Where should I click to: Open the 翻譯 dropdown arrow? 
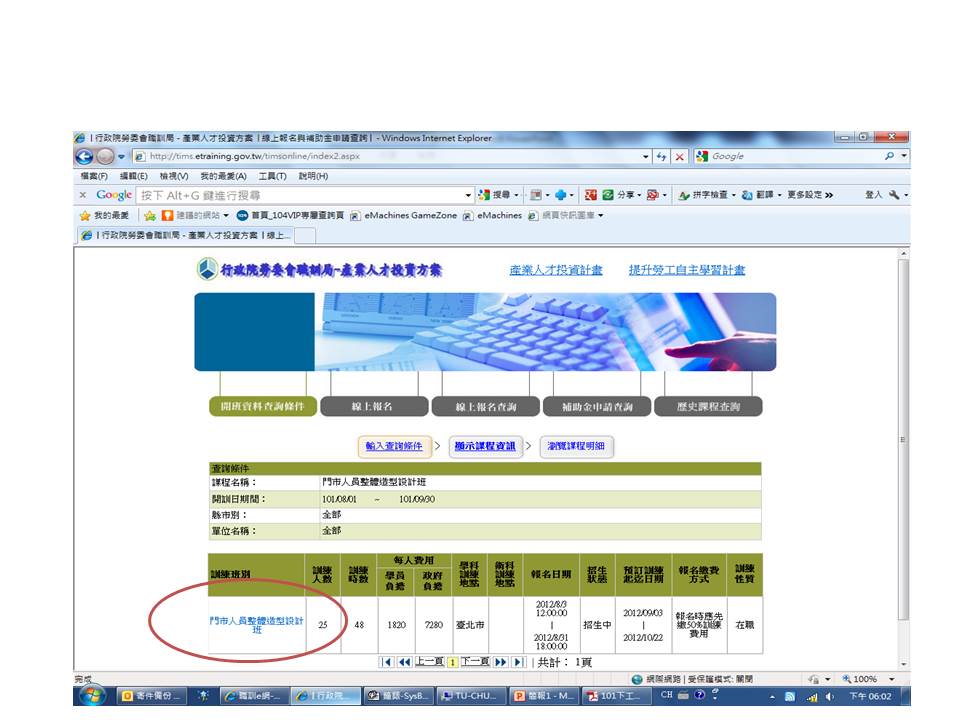pos(779,195)
